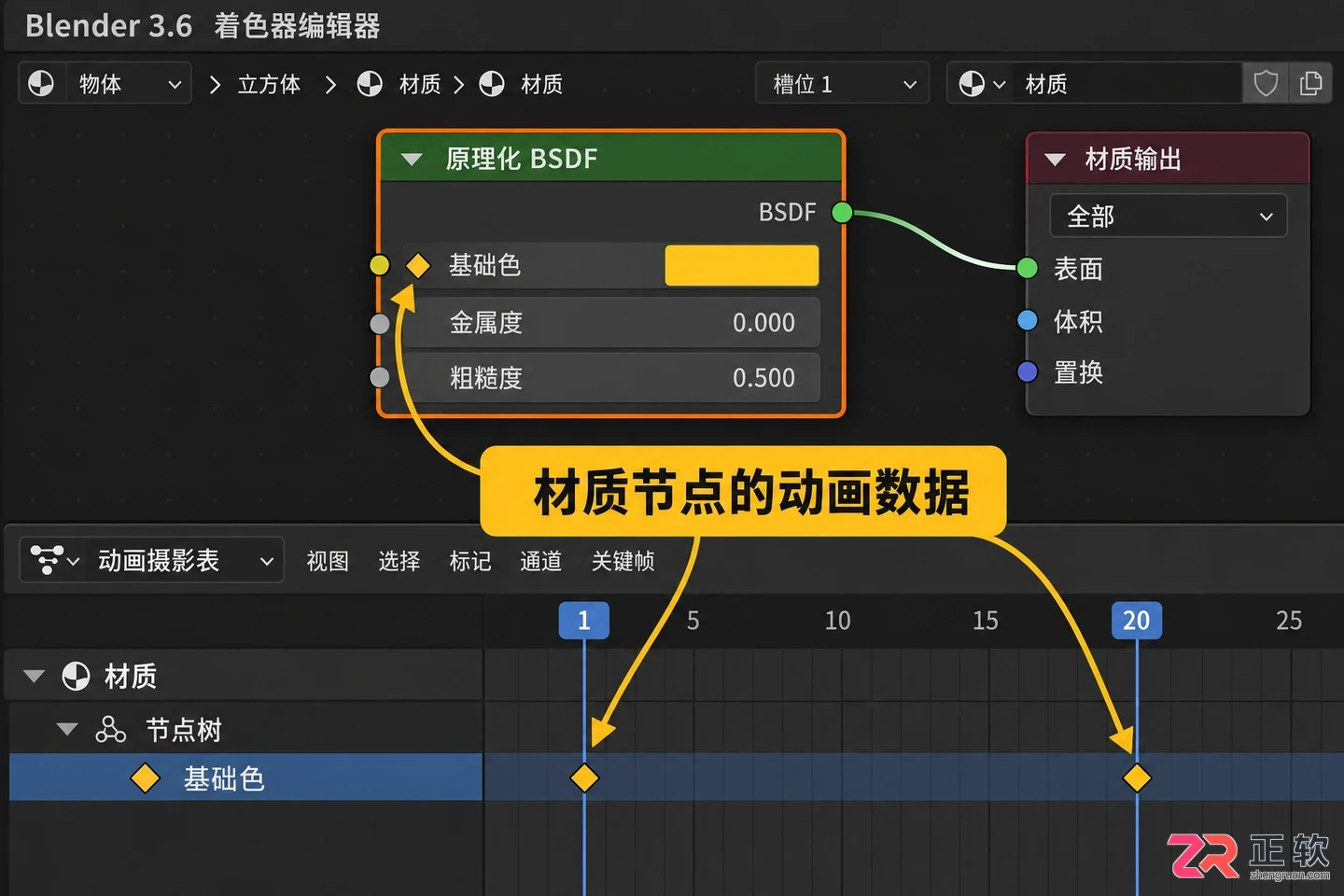This screenshot has width=1344, height=896.
Task: Open the 关键帧 menu
Action: click(x=623, y=561)
